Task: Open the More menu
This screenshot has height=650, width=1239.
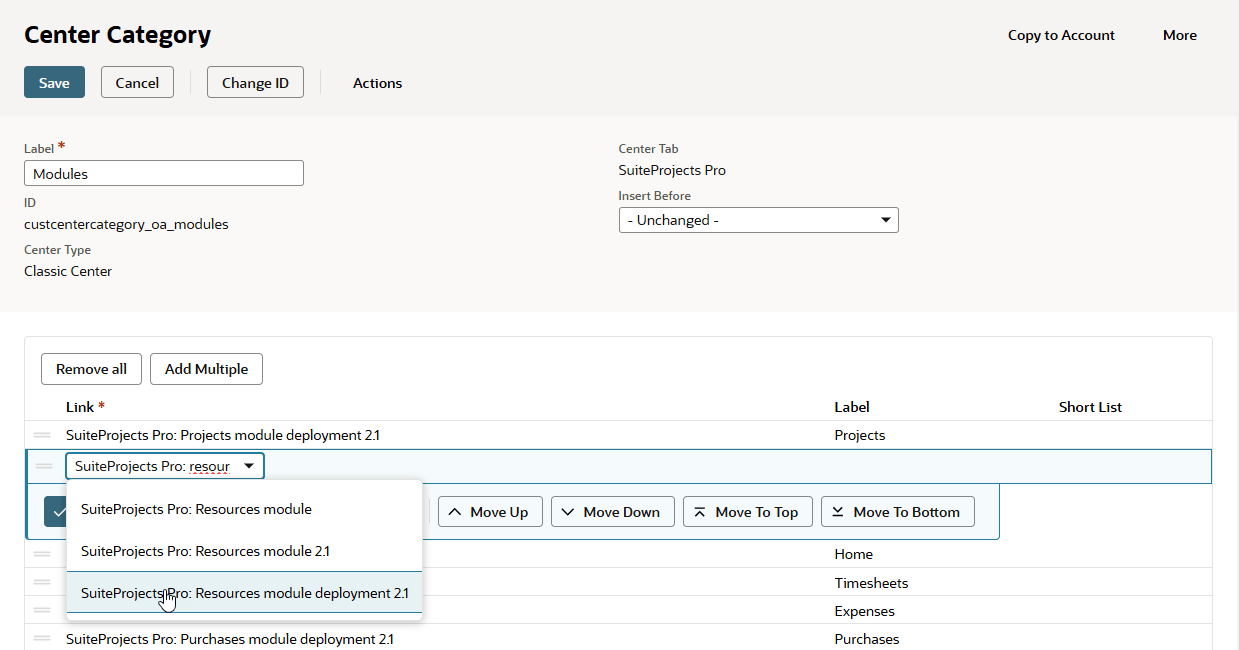Action: 1180,35
